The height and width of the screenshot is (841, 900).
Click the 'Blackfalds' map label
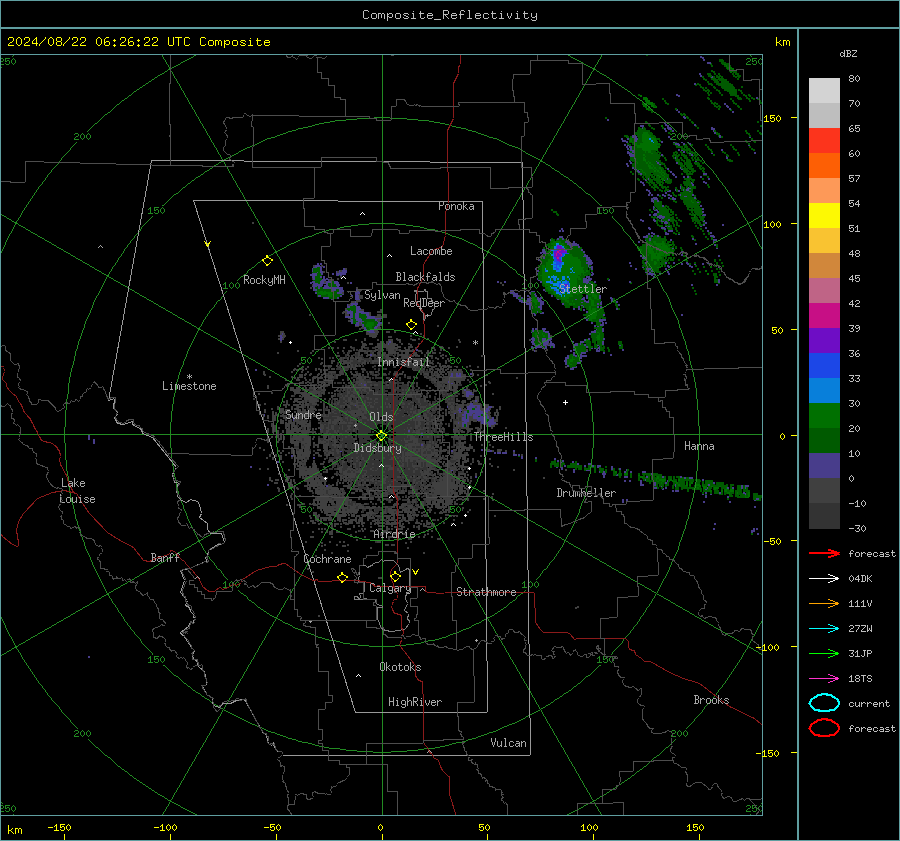tap(425, 277)
